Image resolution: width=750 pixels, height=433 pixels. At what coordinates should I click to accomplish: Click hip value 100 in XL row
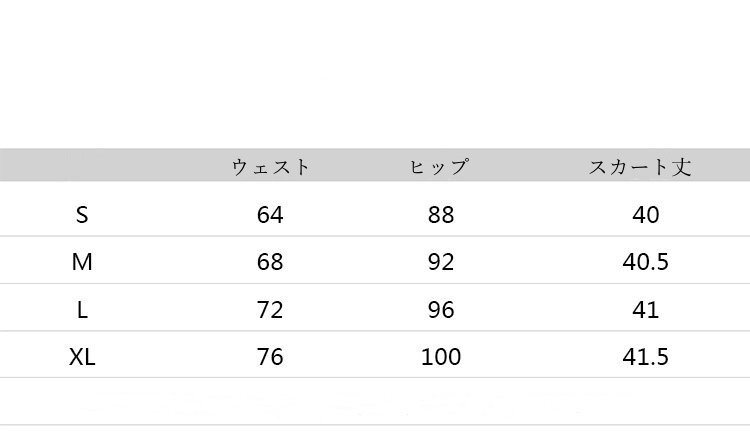[x=440, y=357]
